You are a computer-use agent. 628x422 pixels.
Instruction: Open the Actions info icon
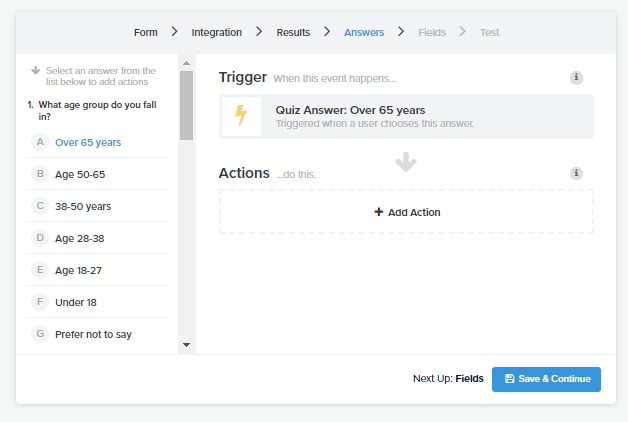pyautogui.click(x=576, y=173)
